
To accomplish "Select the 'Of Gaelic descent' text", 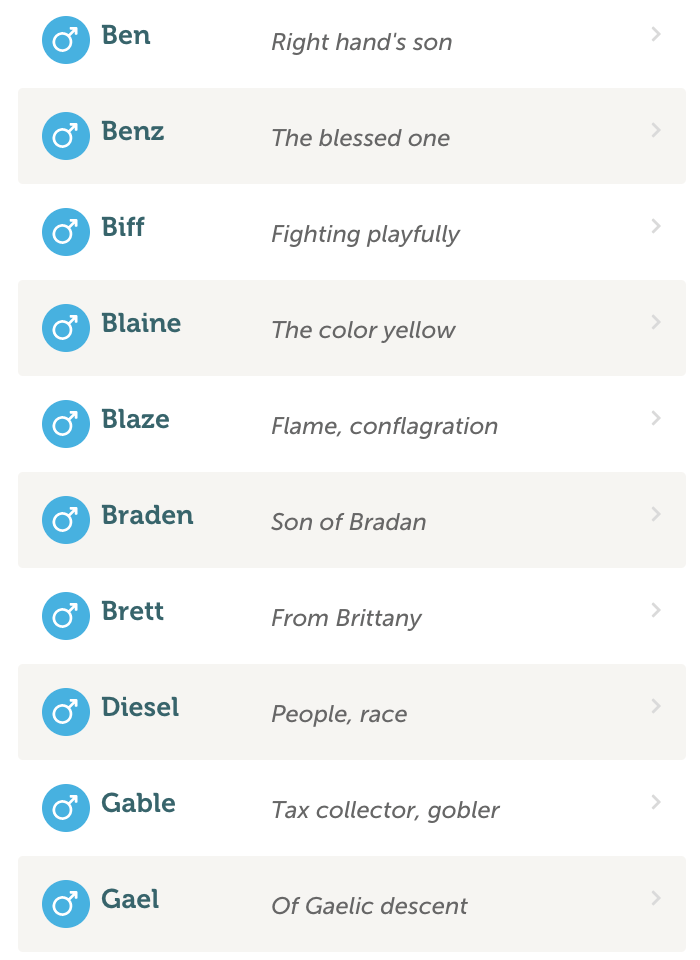I will pos(370,906).
